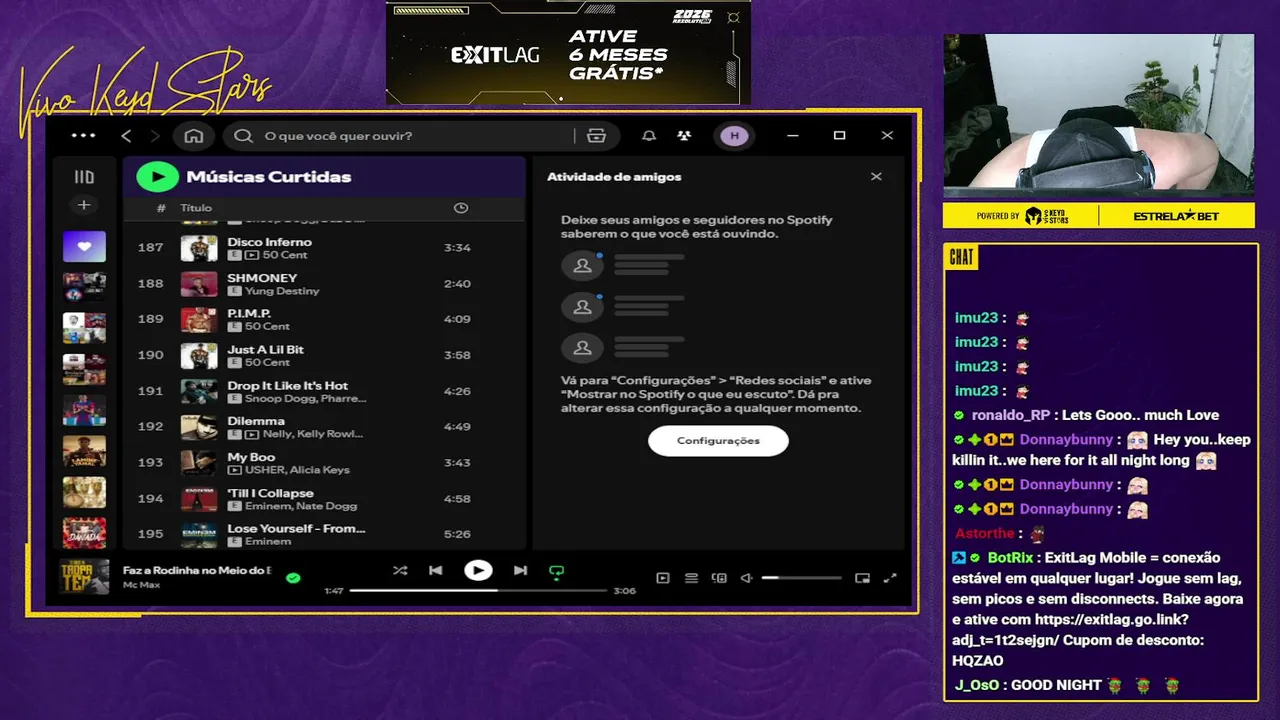Viewport: 1280px width, 720px height.
Task: Open the mini player icon
Action: point(863,578)
